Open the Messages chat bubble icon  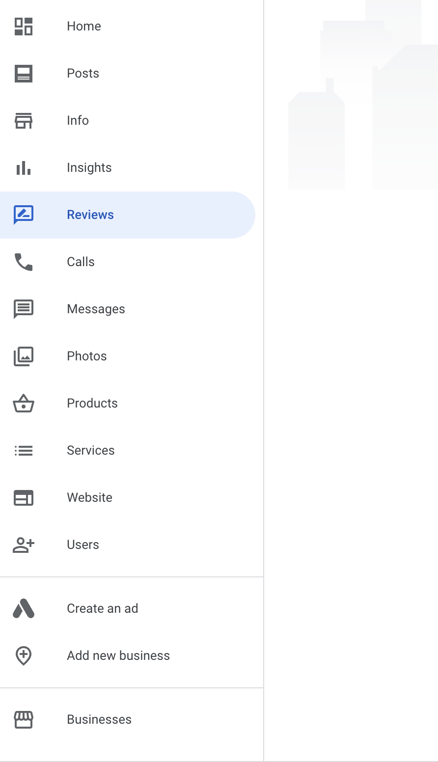[23, 309]
